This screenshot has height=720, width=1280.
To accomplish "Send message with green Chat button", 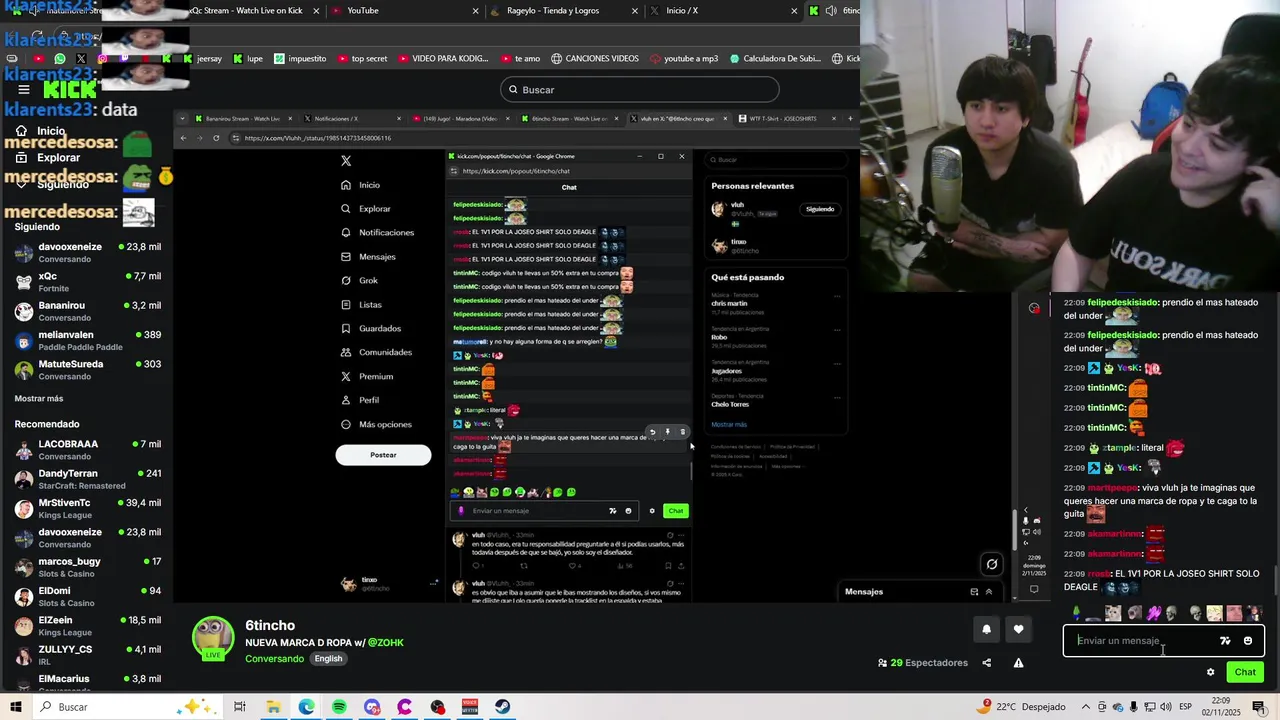I will (1245, 672).
